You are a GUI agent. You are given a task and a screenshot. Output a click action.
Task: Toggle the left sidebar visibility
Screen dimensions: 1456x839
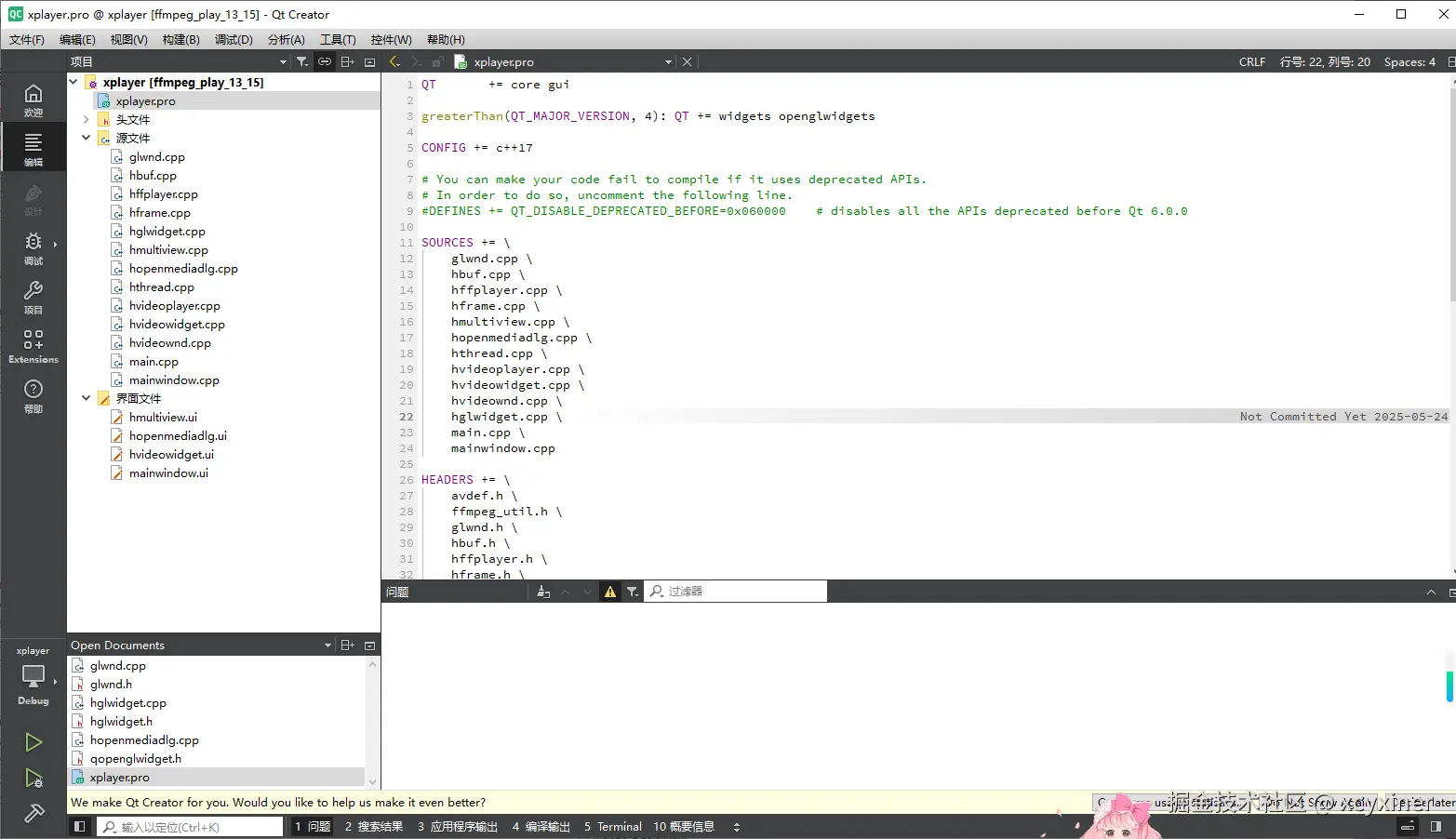pyautogui.click(x=80, y=826)
